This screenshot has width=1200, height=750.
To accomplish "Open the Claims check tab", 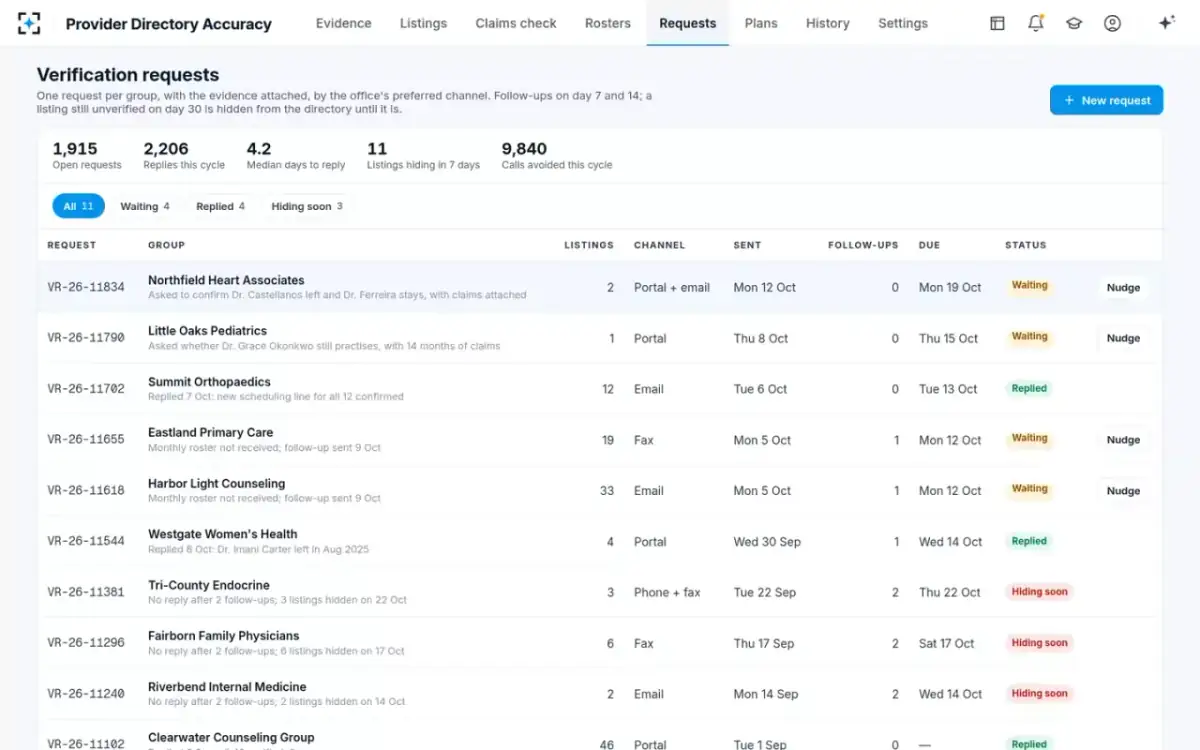I will pyautogui.click(x=516, y=23).
